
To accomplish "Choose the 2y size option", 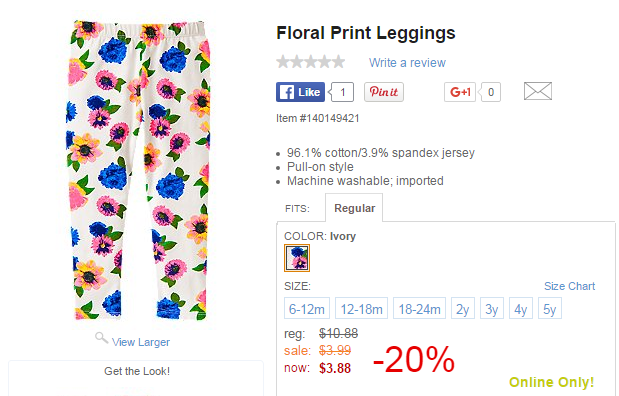I will pyautogui.click(x=463, y=308).
